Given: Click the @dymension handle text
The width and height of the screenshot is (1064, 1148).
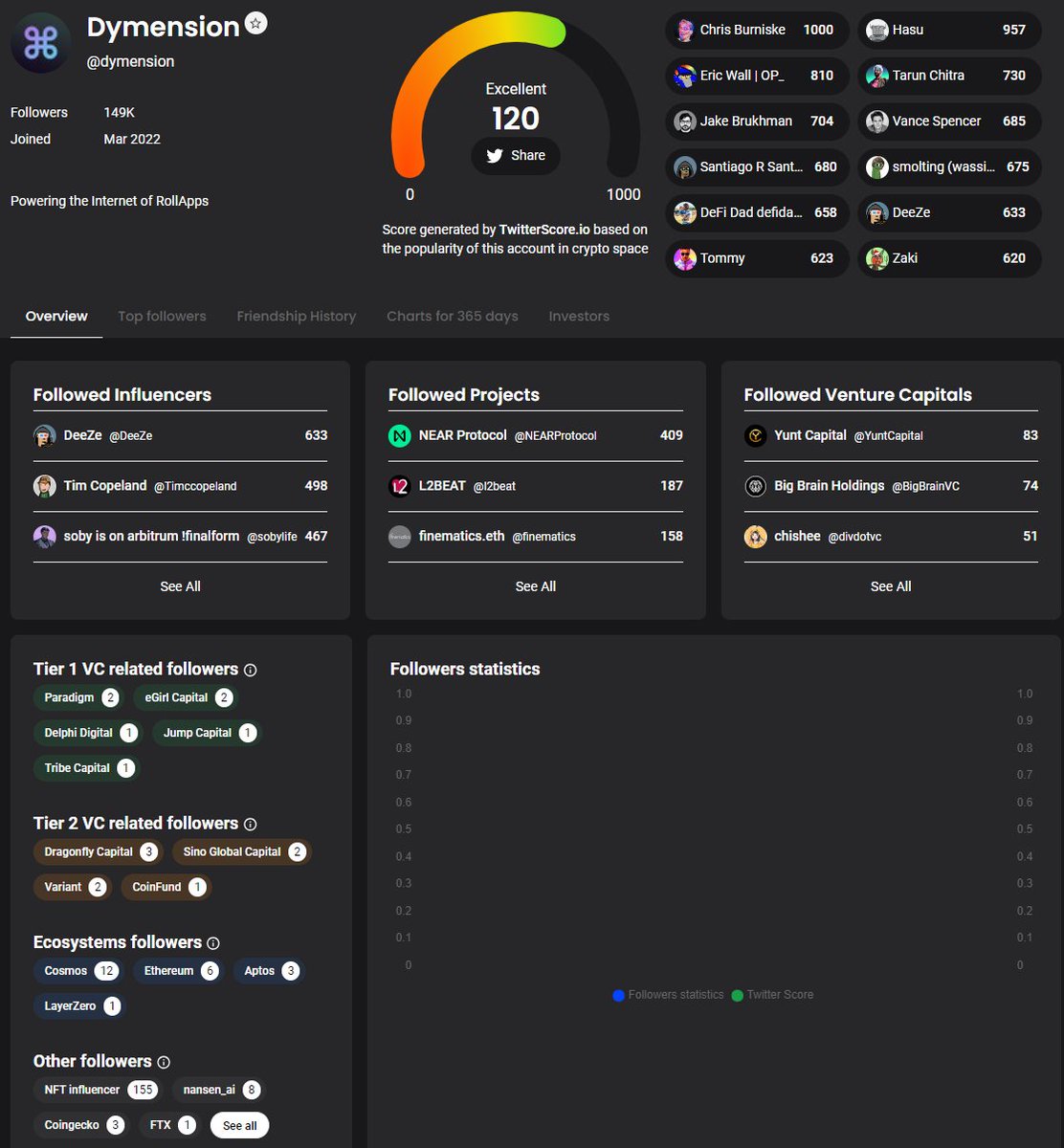Looking at the screenshot, I should click(x=130, y=61).
